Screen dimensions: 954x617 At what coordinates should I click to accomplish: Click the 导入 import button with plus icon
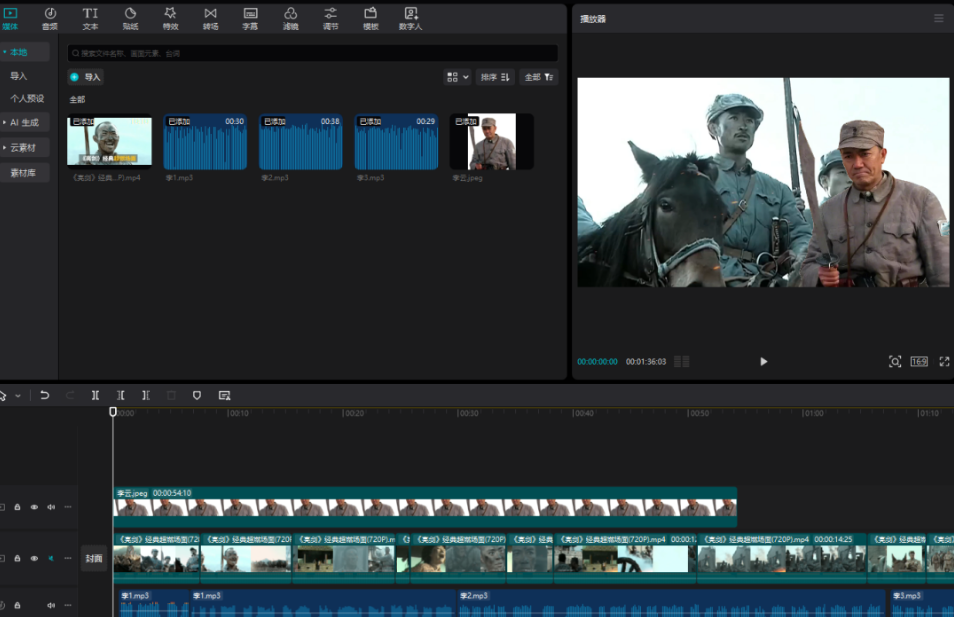(85, 77)
